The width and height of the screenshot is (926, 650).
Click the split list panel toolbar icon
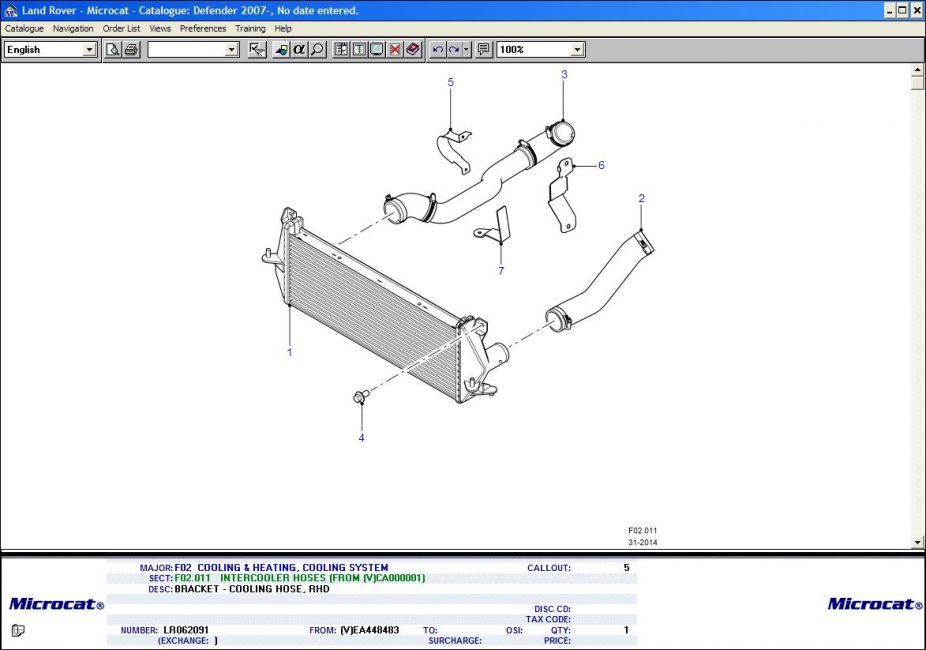point(341,50)
